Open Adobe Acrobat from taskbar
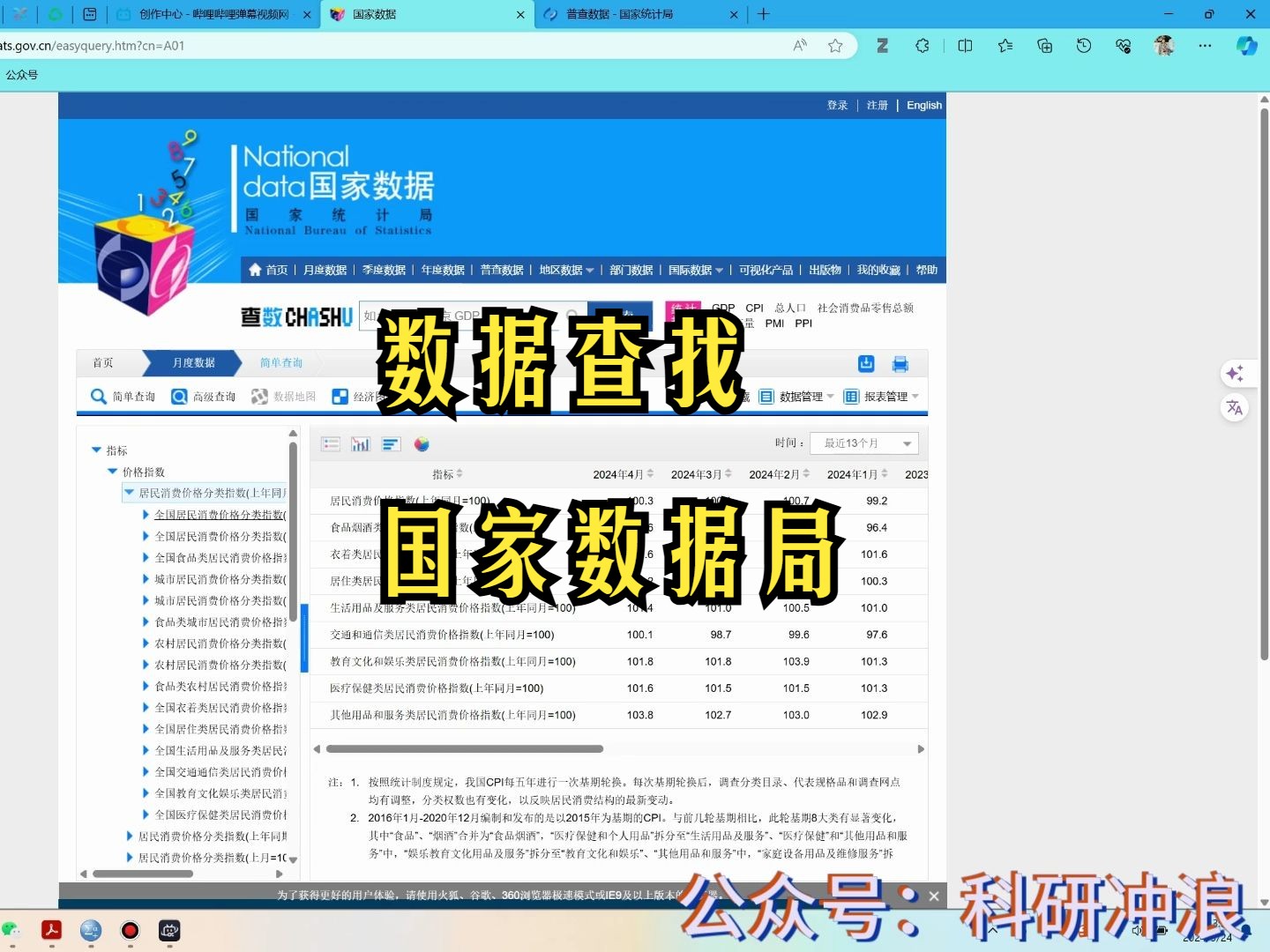The width and height of the screenshot is (1270, 952). click(51, 930)
